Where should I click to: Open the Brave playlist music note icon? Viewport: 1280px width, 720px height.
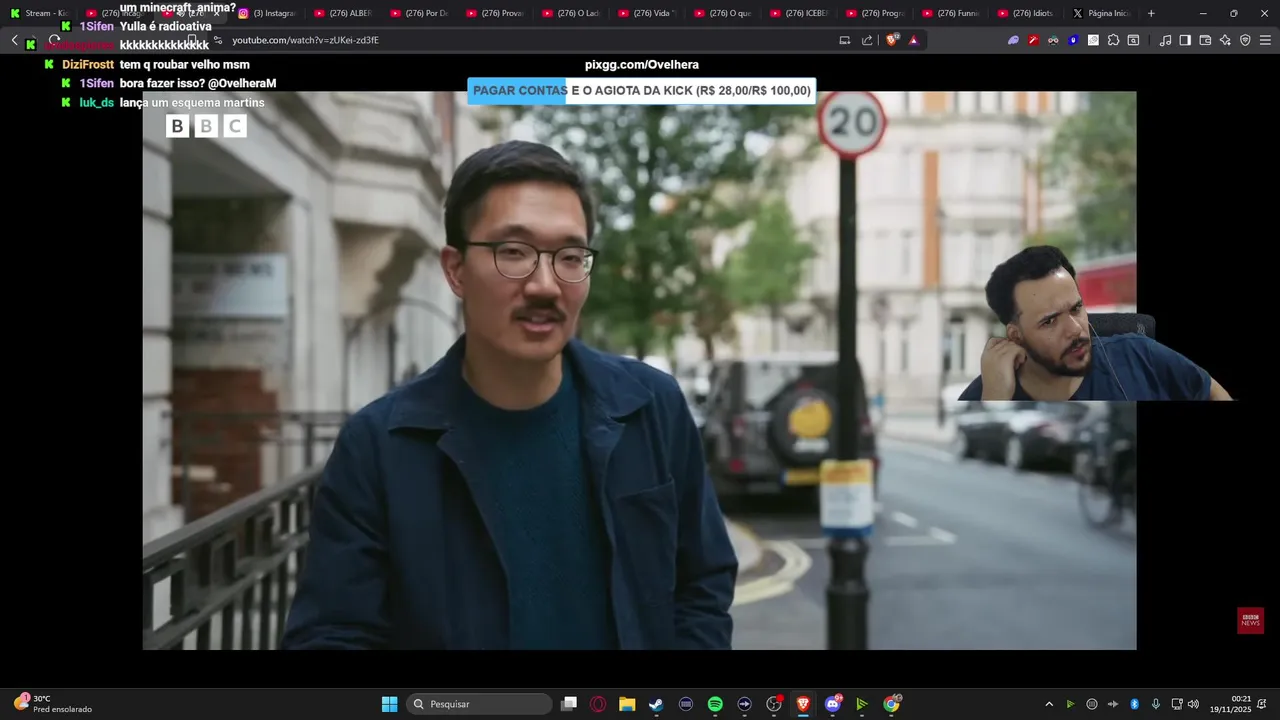pyautogui.click(x=1165, y=40)
